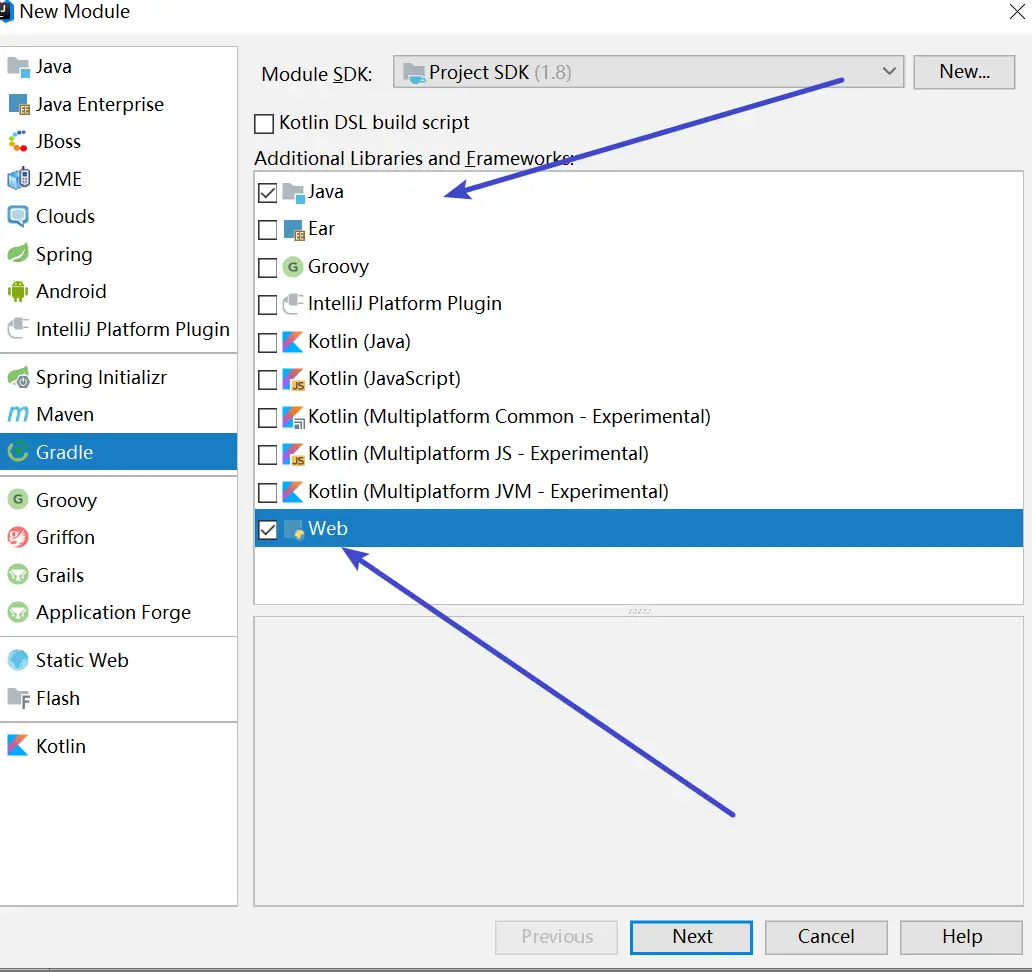The image size is (1032, 972).
Task: Click the Web framework icon in list
Action: (294, 529)
